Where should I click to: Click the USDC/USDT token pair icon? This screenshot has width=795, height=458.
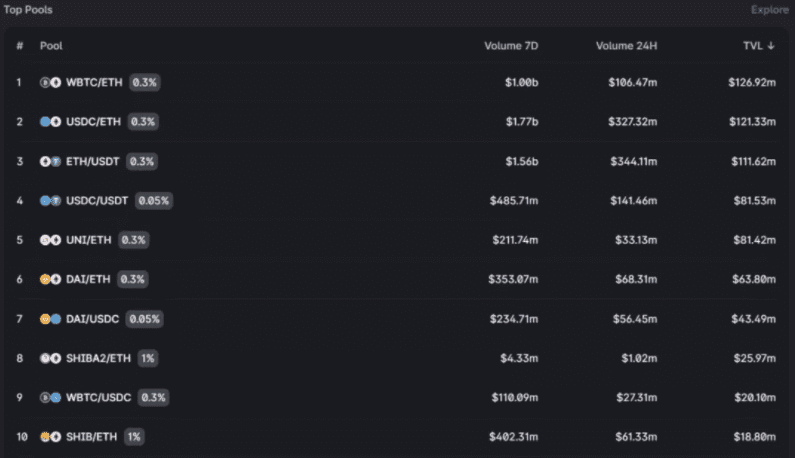coord(50,201)
